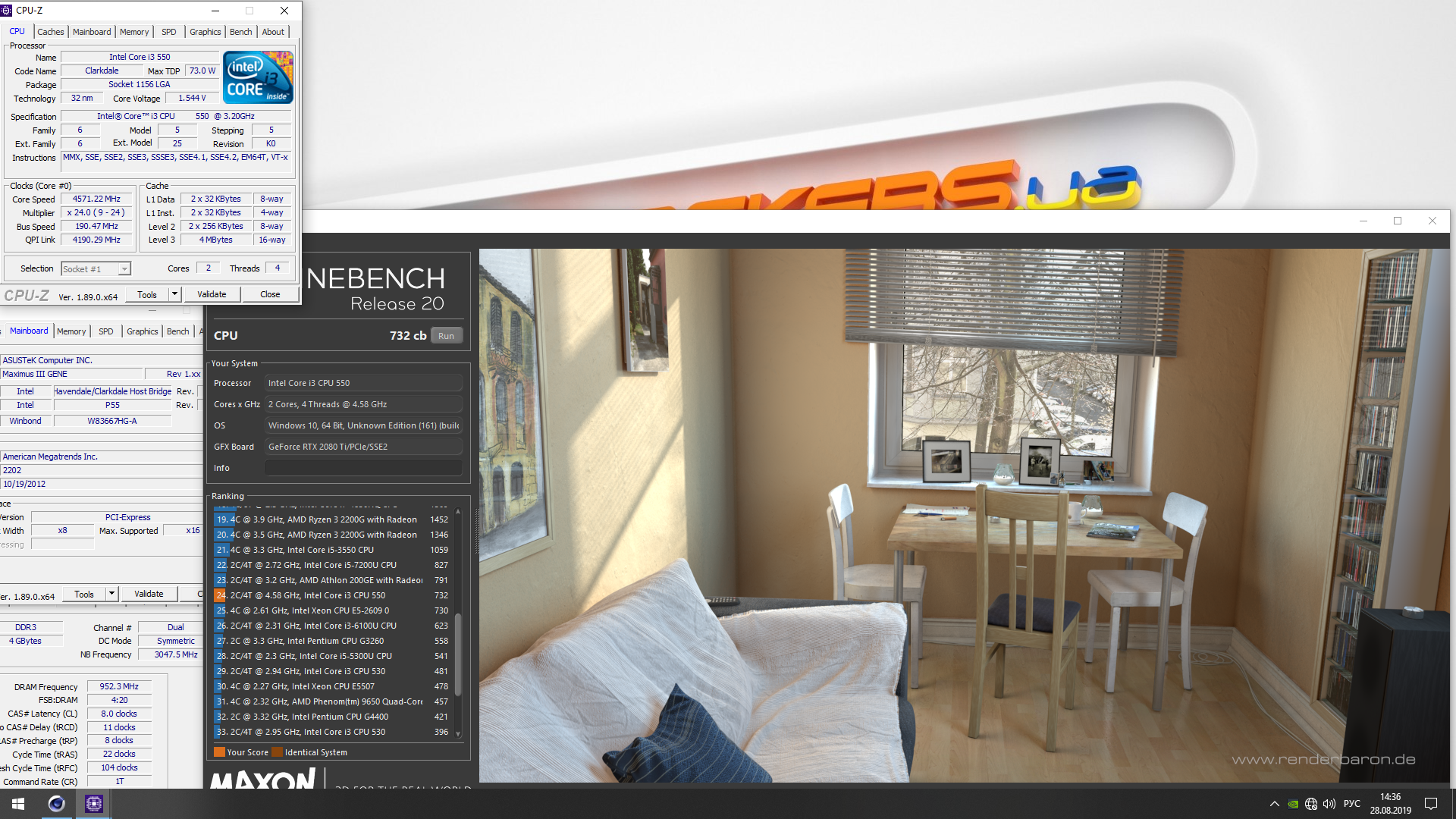Screen dimensions: 1456x819
Task: Click the Maximus III GENE model field
Action: 72,374
